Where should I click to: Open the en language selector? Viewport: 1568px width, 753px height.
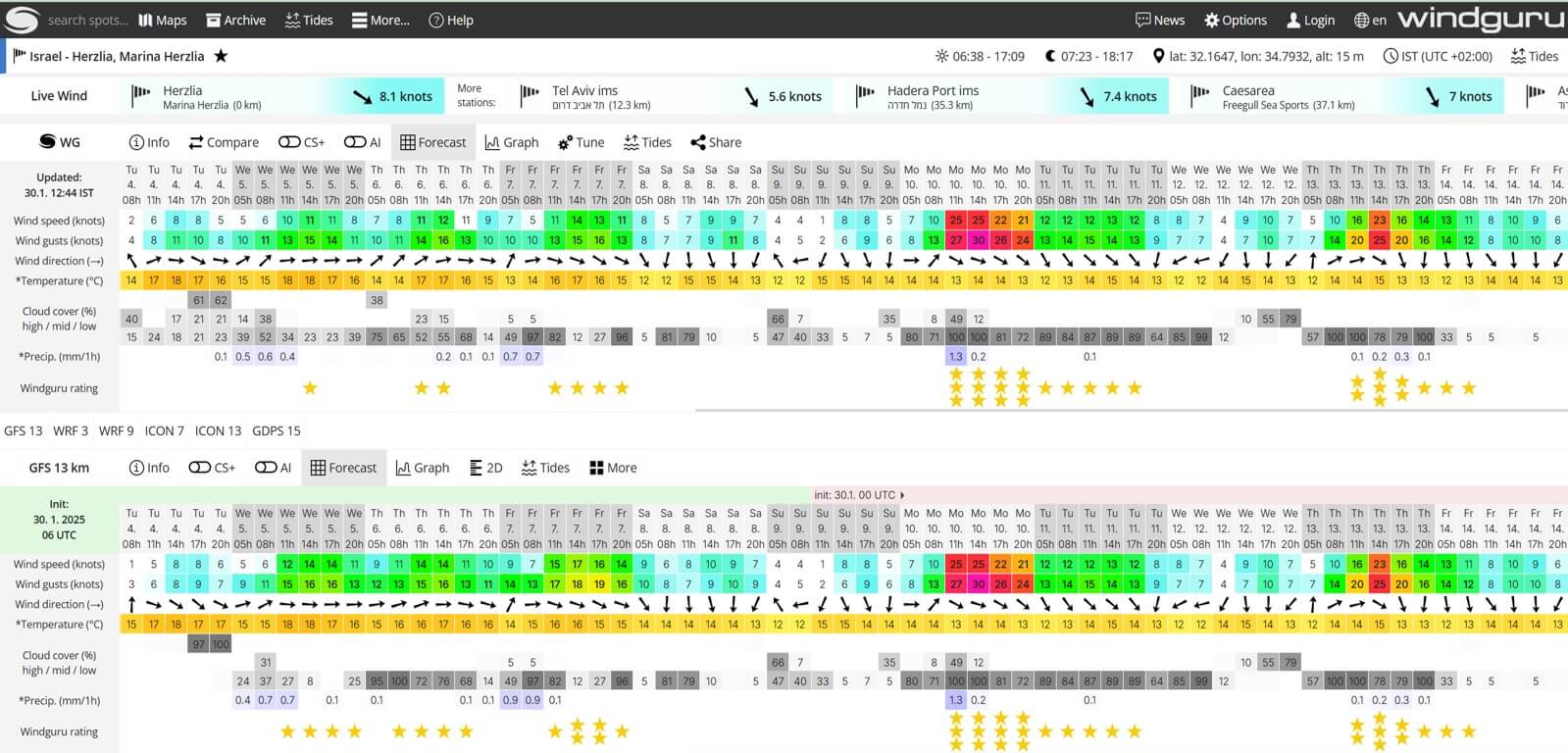coord(1370,20)
